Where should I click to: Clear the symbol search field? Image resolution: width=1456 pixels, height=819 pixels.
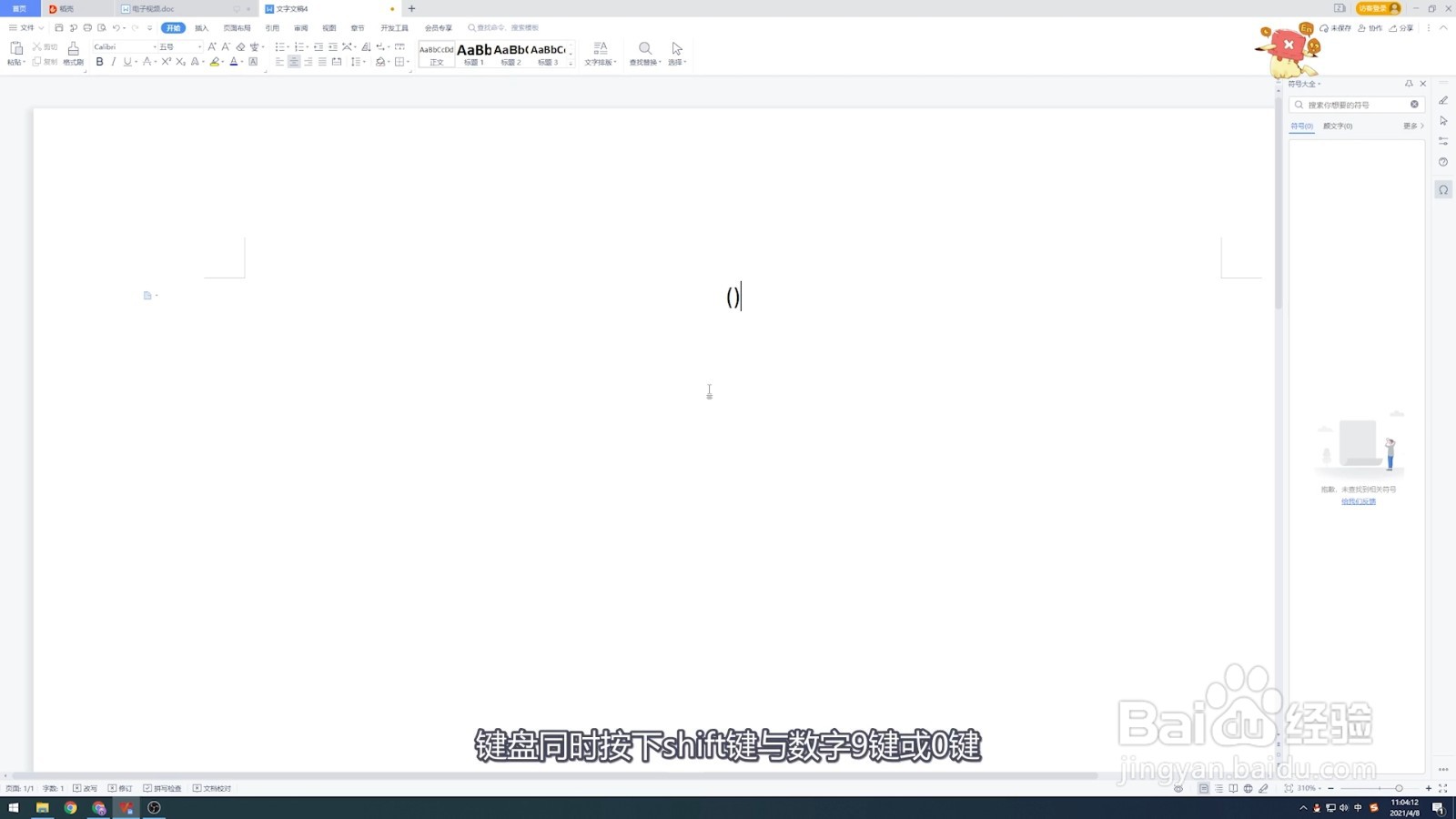tap(1414, 104)
